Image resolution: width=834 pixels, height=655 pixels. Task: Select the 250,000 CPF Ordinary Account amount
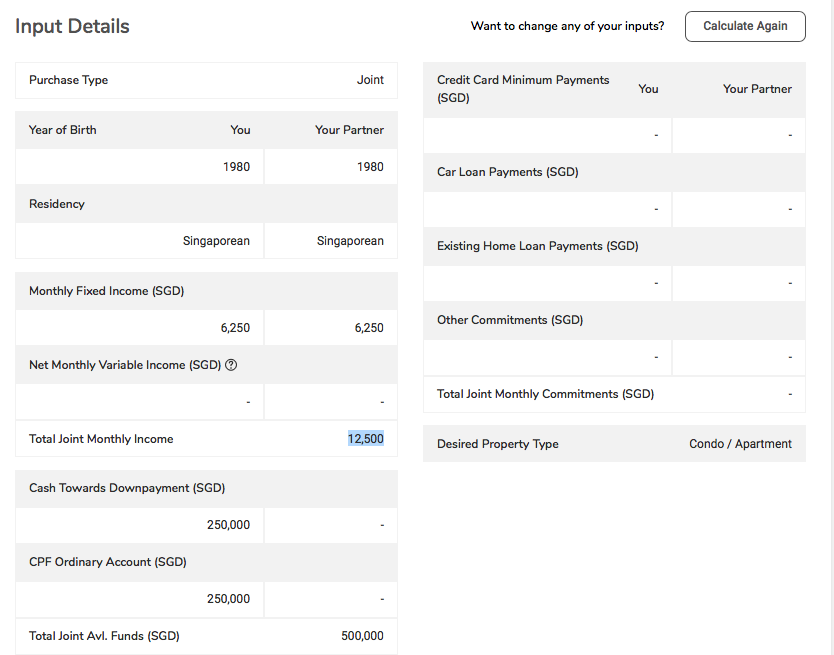(x=228, y=599)
